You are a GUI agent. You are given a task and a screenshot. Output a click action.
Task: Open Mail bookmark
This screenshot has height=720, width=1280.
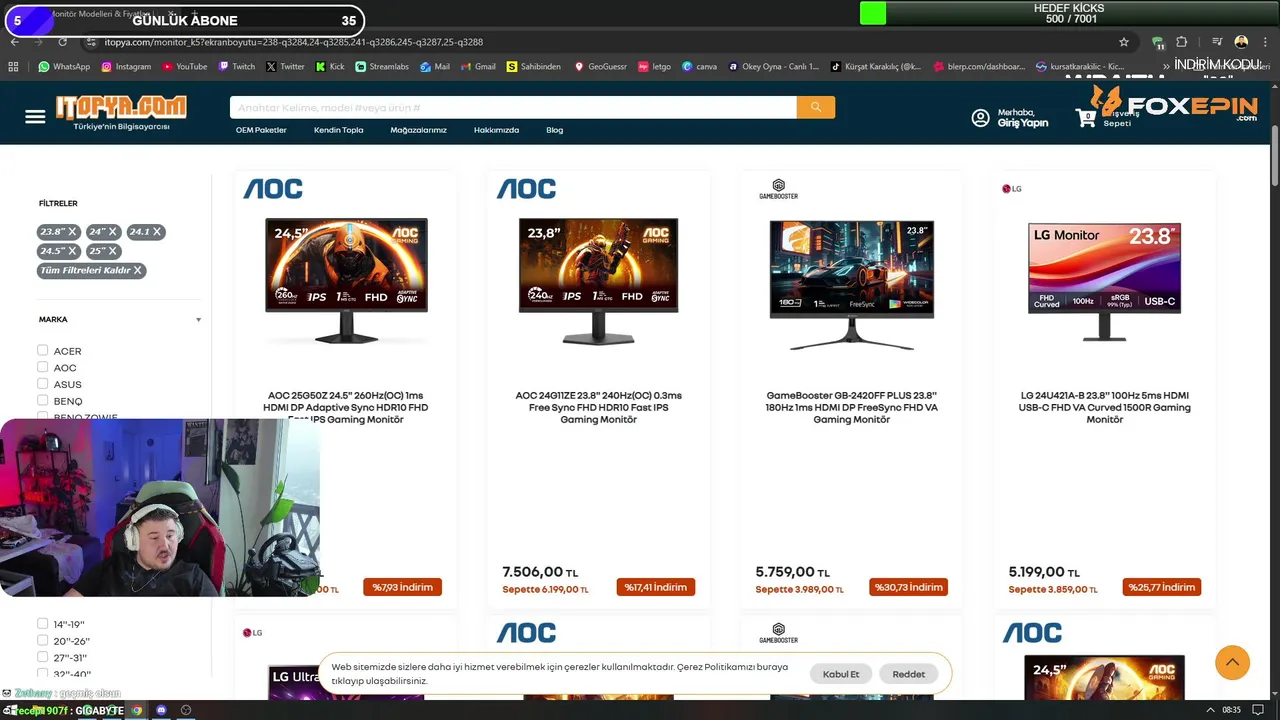click(435, 67)
